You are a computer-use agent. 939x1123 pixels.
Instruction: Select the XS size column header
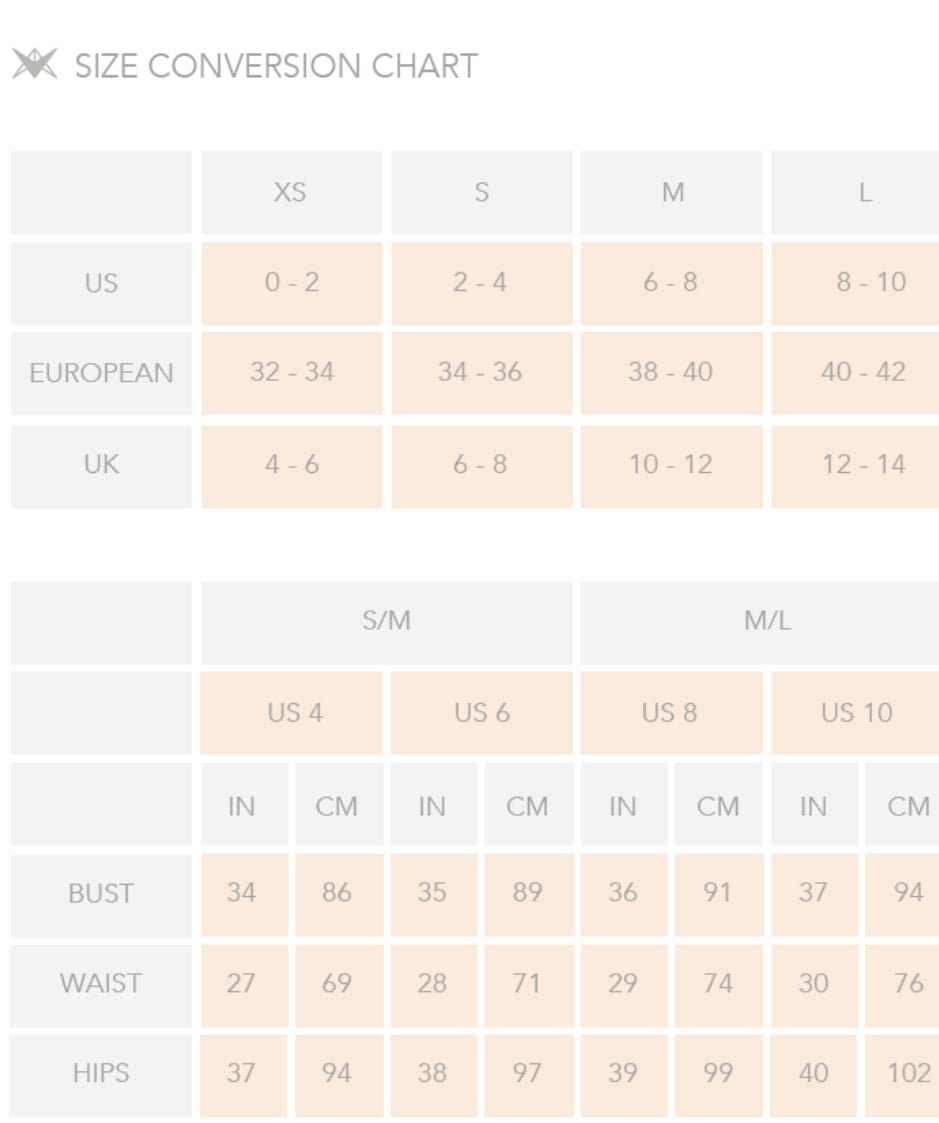click(x=292, y=192)
